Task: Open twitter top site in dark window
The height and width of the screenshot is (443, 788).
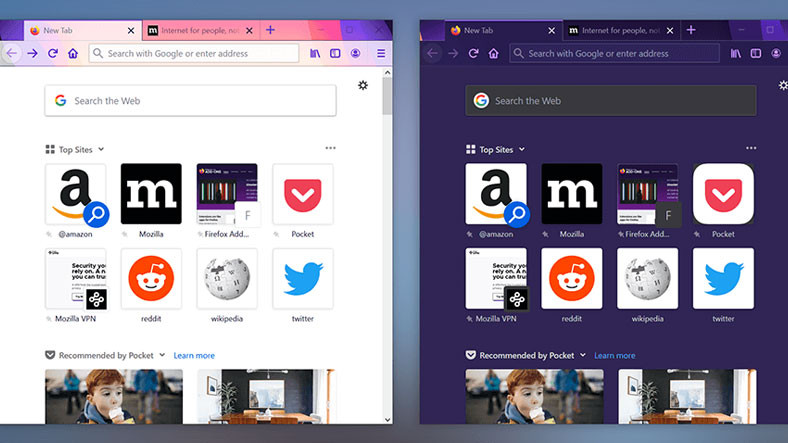Action: (723, 279)
